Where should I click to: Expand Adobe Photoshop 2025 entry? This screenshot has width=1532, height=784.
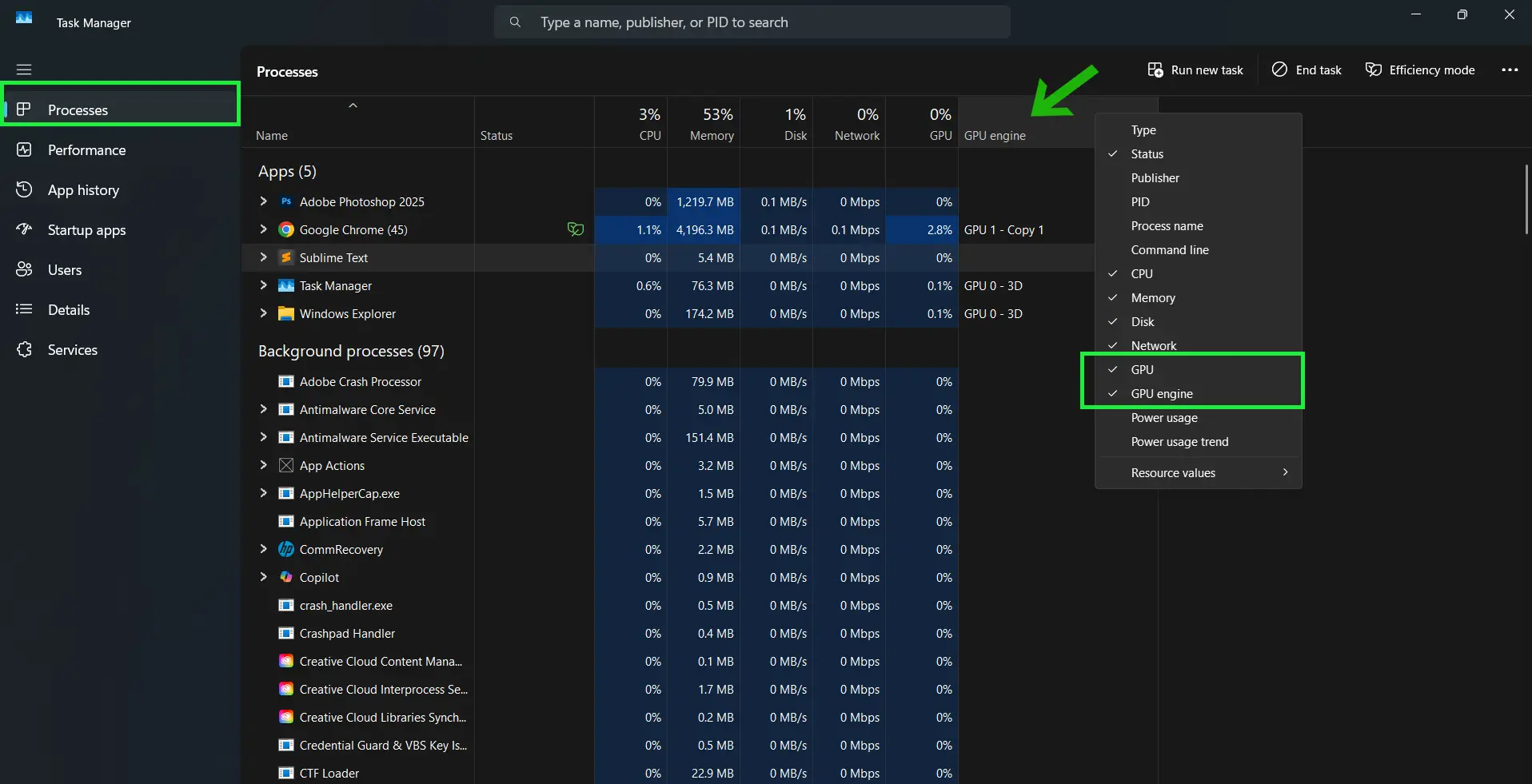(x=264, y=201)
